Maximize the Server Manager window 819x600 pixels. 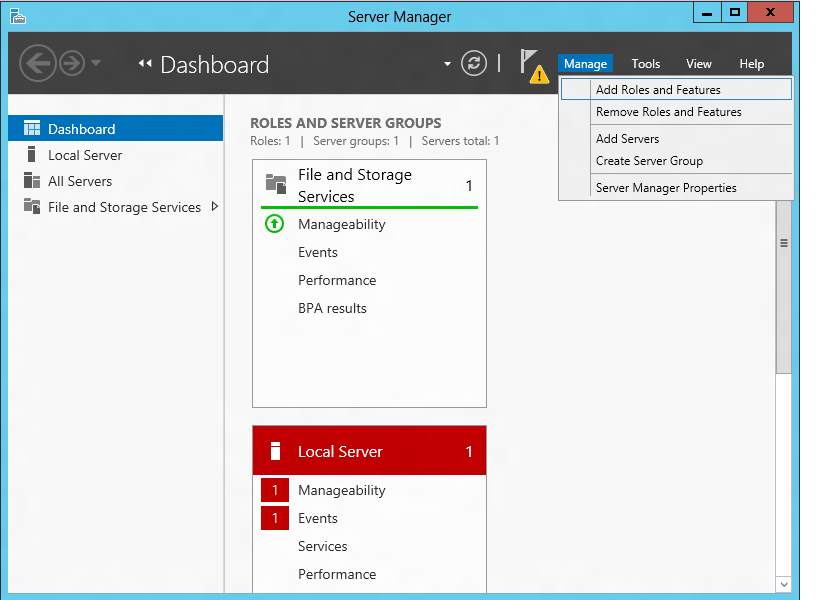pyautogui.click(x=734, y=13)
